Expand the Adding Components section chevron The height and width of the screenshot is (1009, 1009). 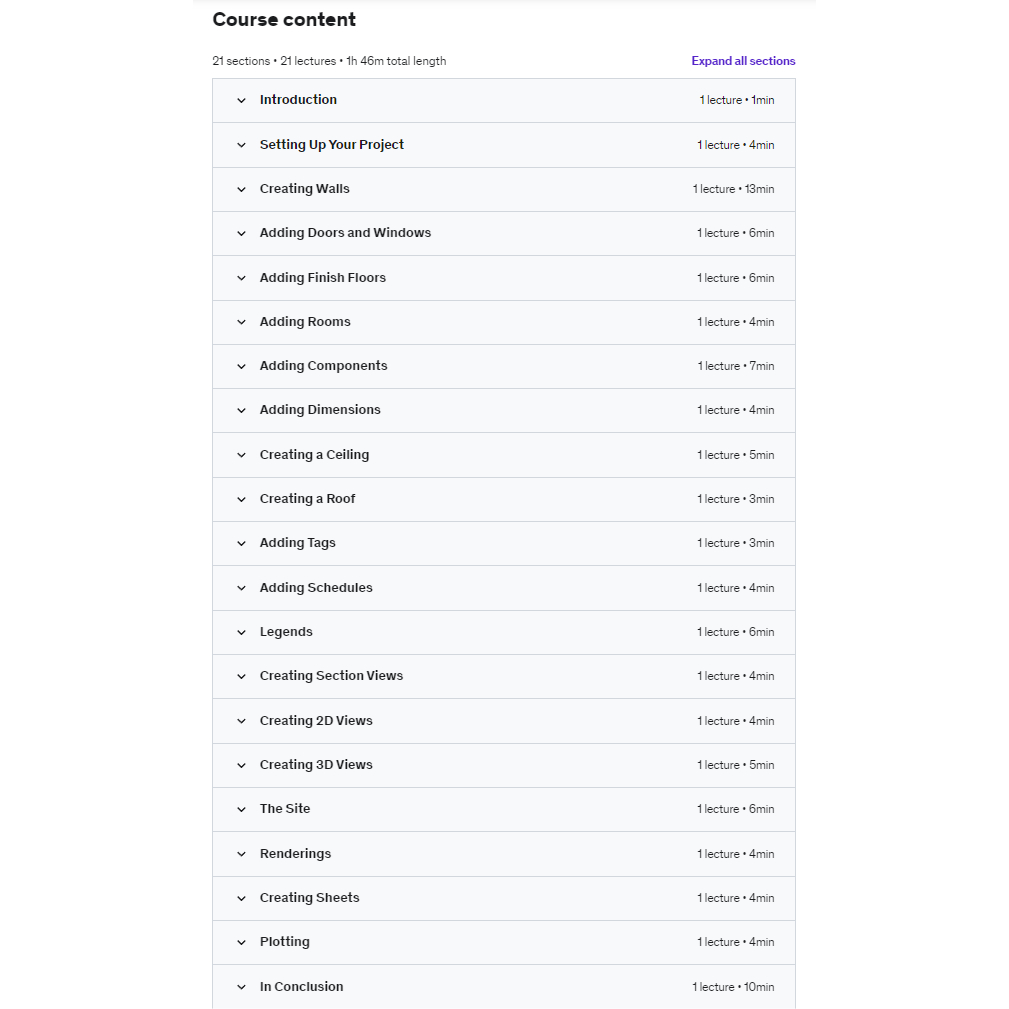point(241,366)
